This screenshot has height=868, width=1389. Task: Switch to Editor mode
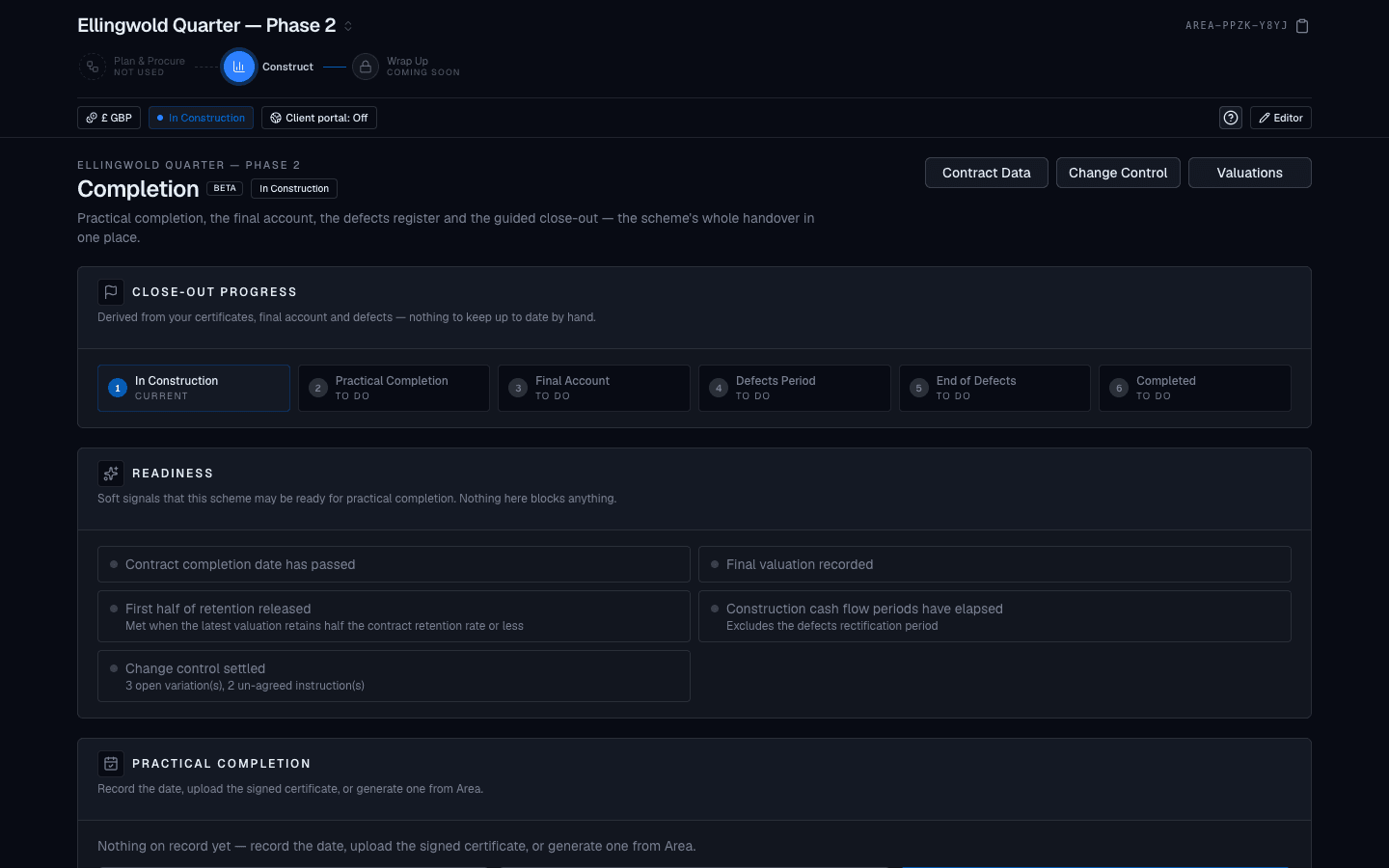[1281, 118]
